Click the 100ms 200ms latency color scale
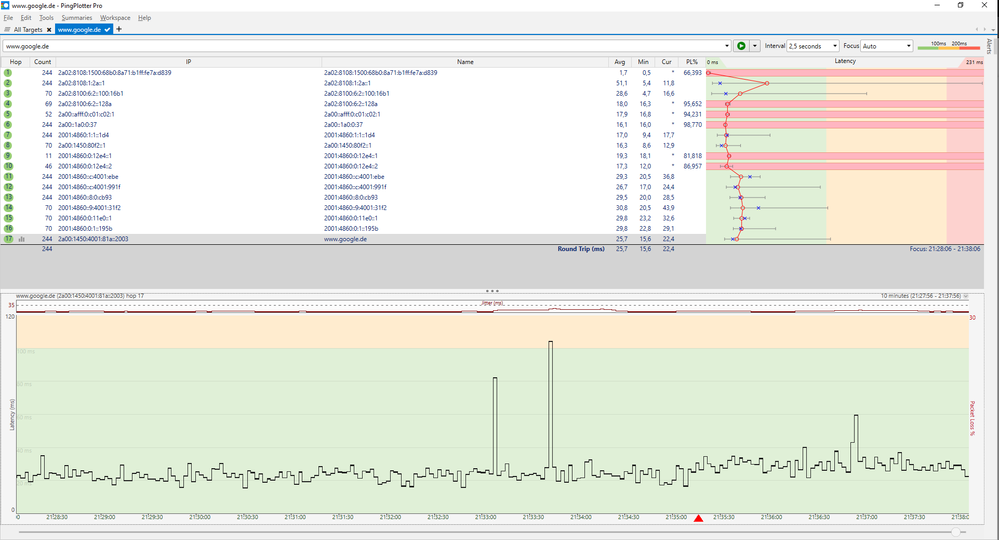999x540 pixels. click(949, 46)
